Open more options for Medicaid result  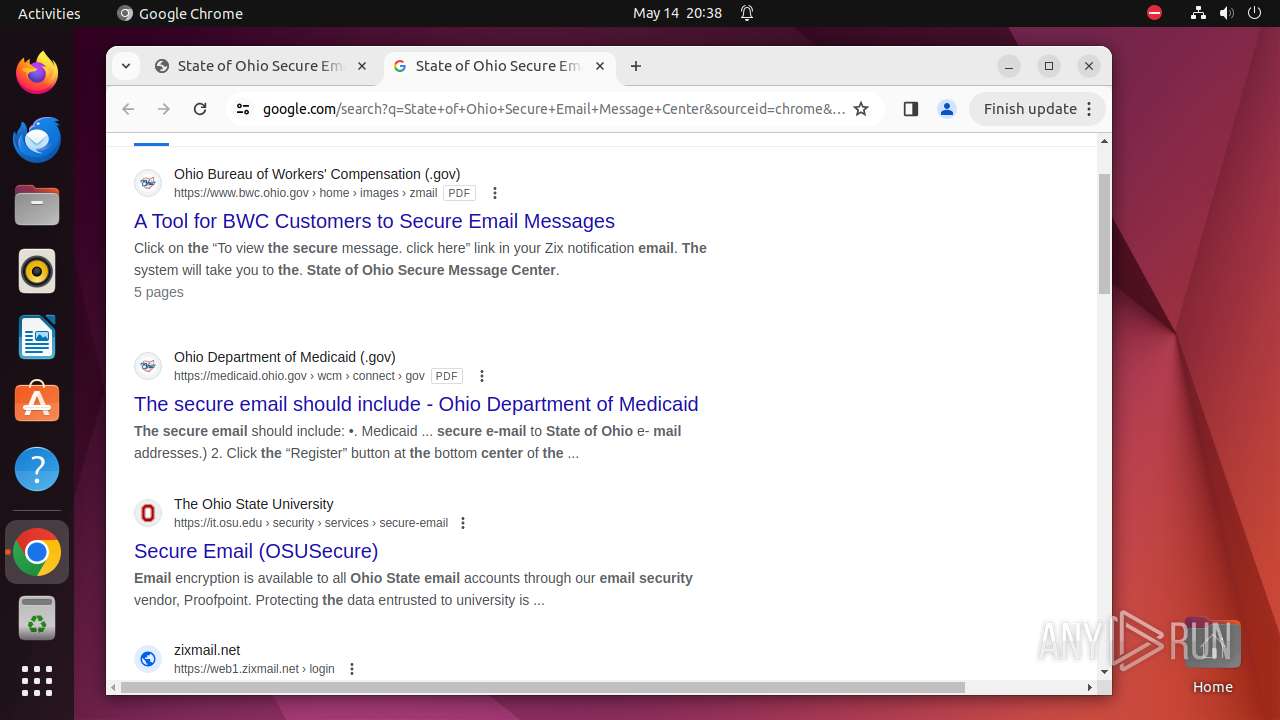click(x=482, y=376)
